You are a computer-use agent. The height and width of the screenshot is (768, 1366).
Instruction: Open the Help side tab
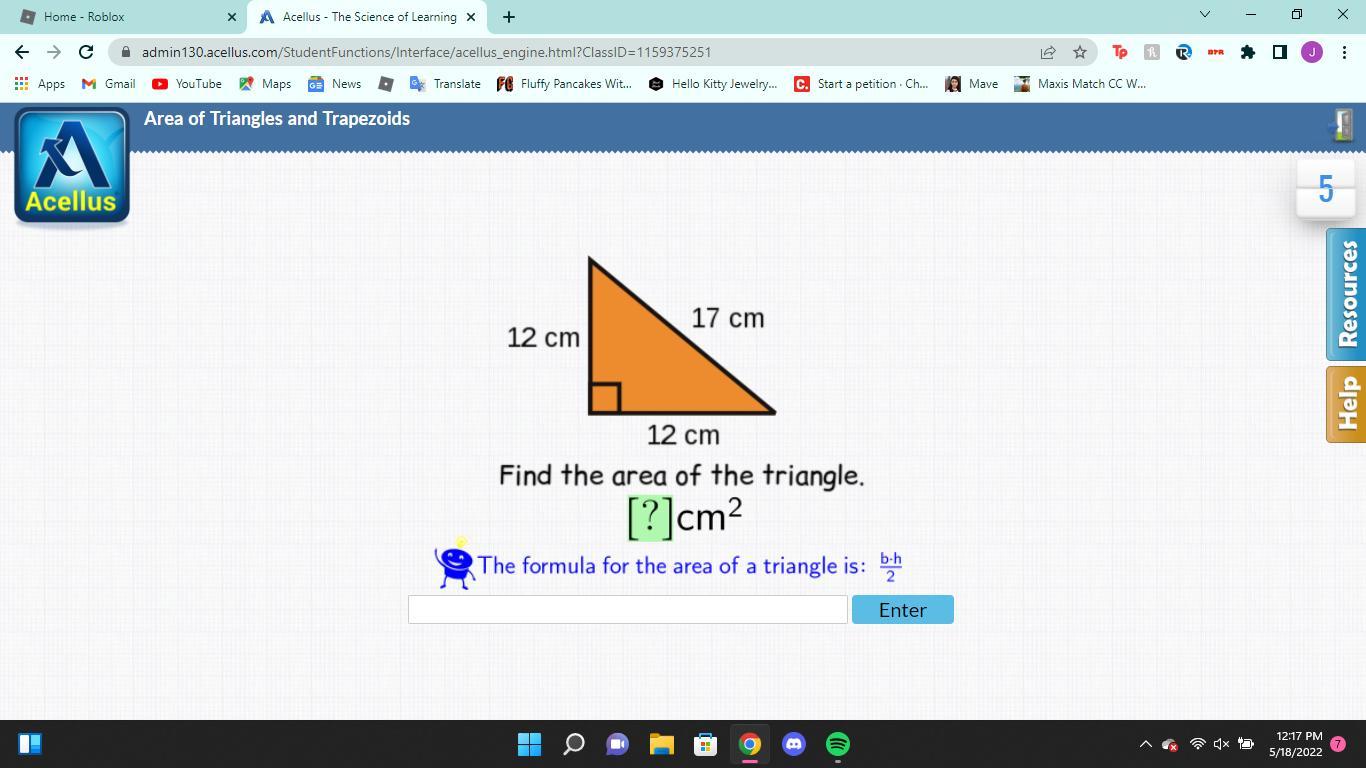coord(1346,404)
